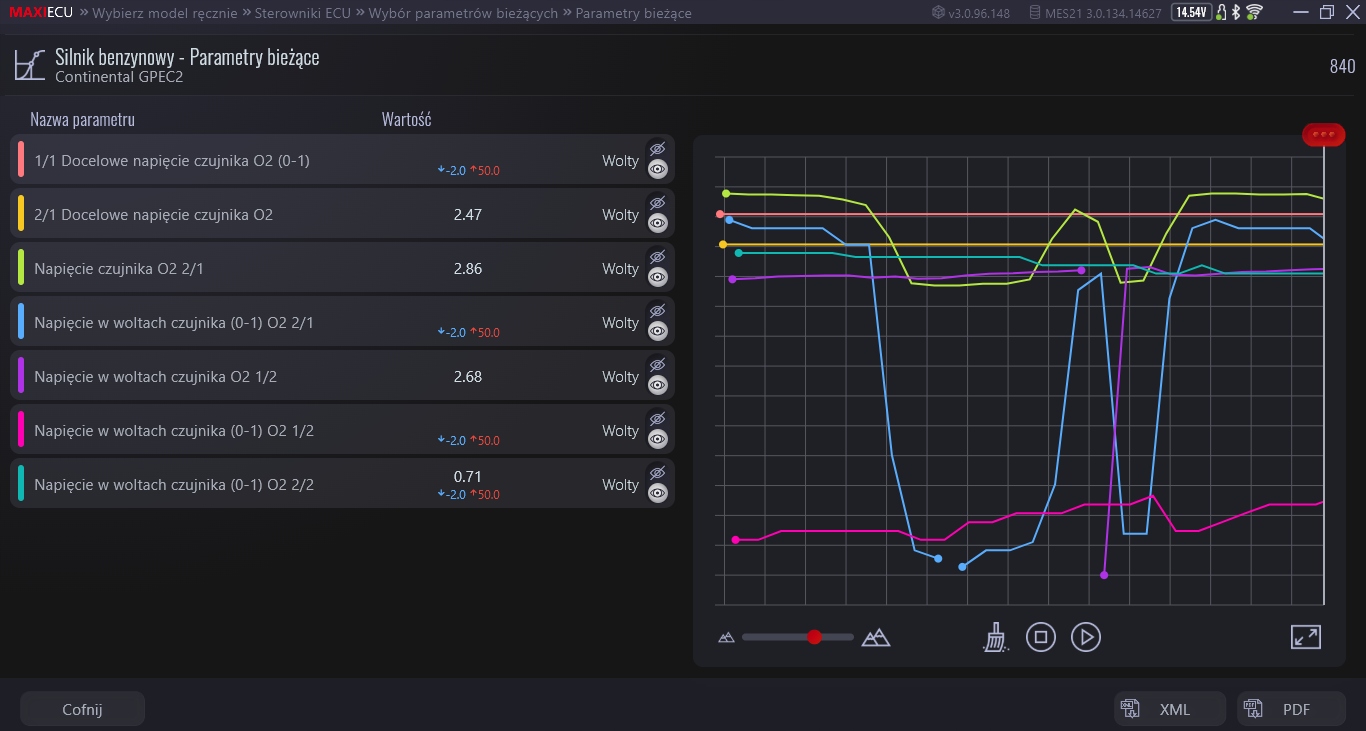Hide Napięcie w woltach czujnika (0-1) O2 2/2 using the crossed-eye icon
The width and height of the screenshot is (1366, 731).
pyautogui.click(x=657, y=472)
